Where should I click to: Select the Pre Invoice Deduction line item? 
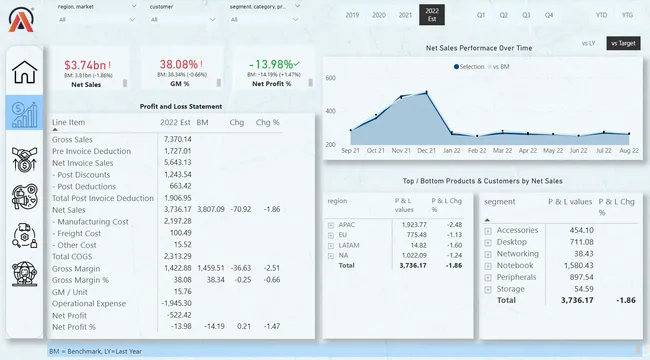point(91,151)
